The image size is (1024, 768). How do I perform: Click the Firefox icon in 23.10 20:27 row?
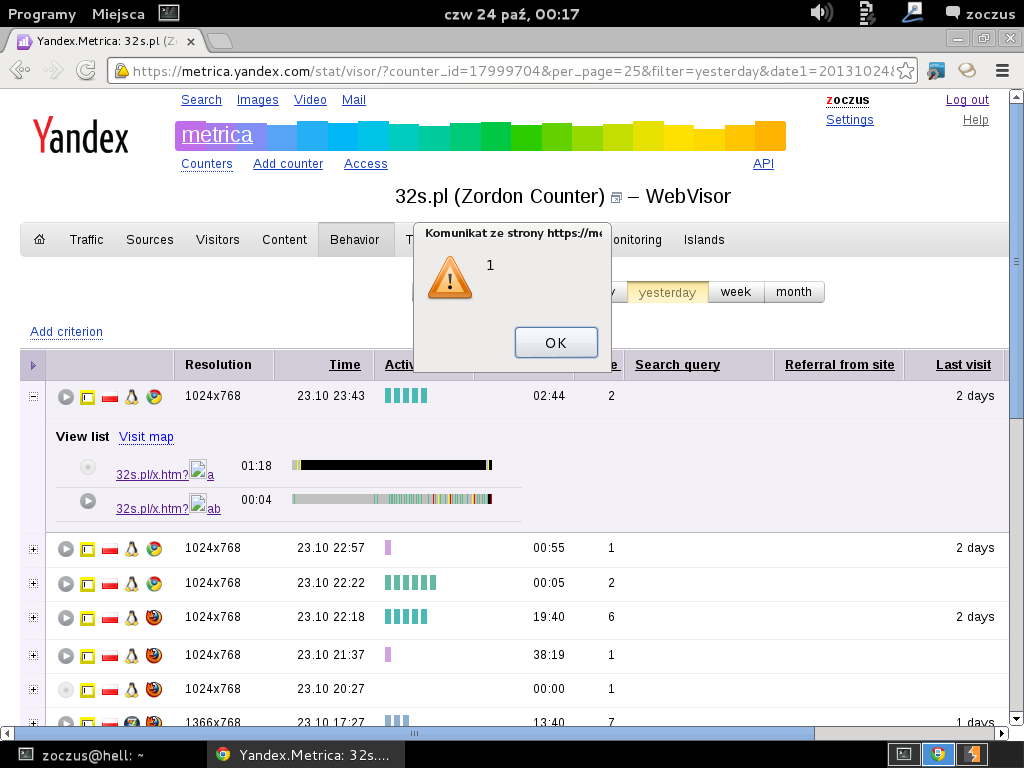tap(154, 689)
